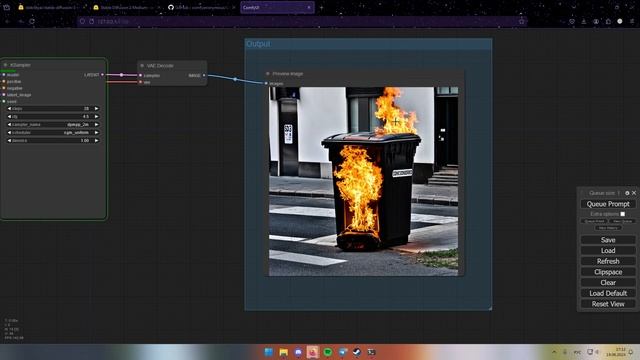Show hidden system tray icons chevron
This screenshot has height=360, width=640.
click(554, 352)
